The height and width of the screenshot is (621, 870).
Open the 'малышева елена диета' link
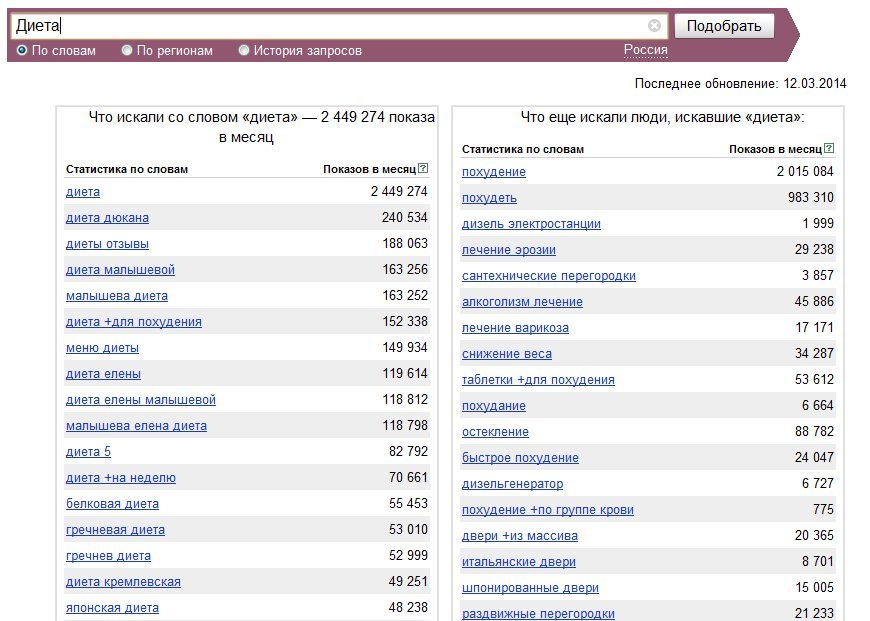[136, 426]
